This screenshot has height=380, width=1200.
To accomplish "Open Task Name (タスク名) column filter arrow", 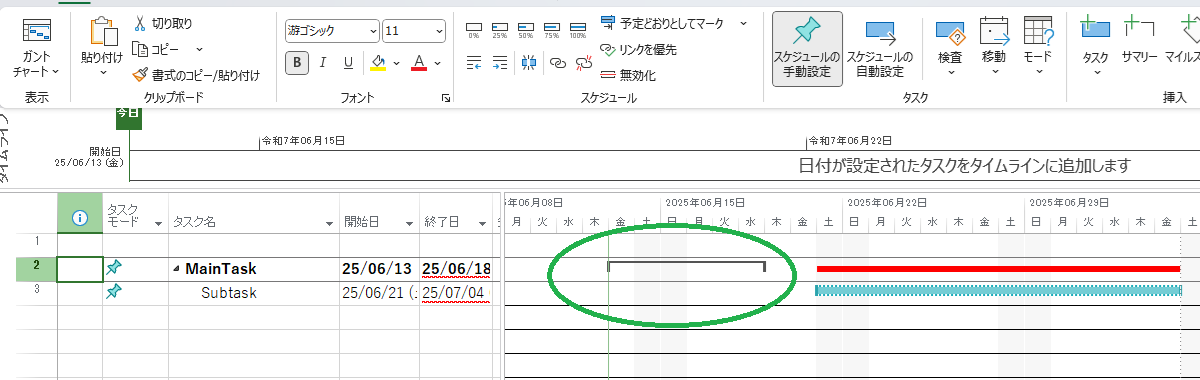I will (x=330, y=223).
